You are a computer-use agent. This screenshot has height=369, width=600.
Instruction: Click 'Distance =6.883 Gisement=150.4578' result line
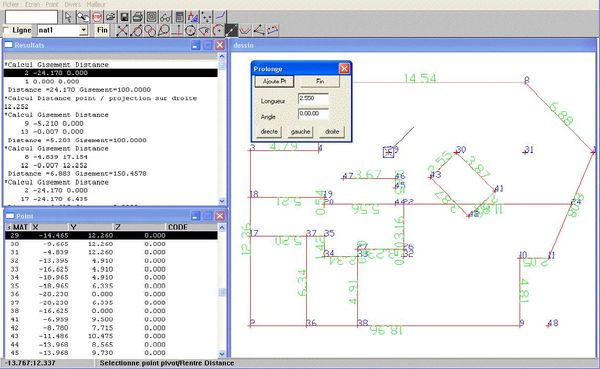coord(77,174)
